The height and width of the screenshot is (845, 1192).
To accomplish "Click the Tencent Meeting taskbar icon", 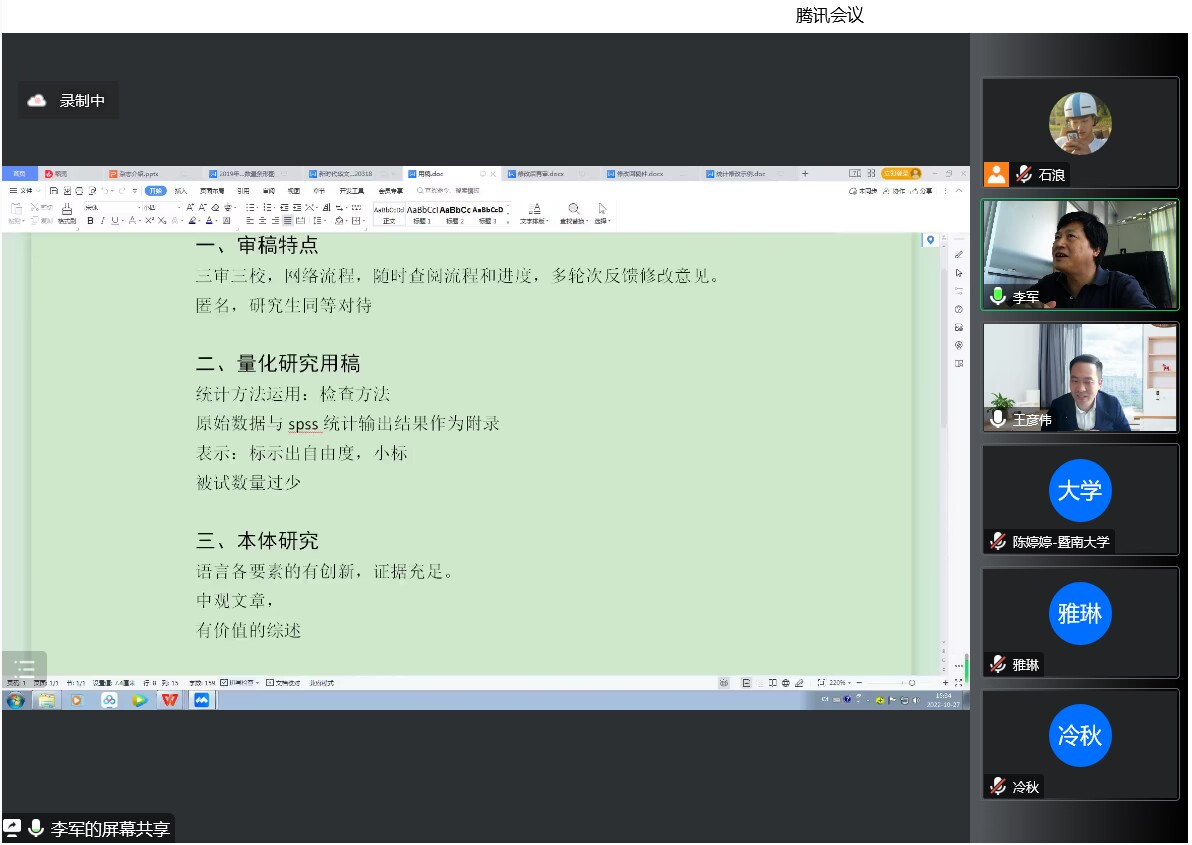I will click(201, 700).
